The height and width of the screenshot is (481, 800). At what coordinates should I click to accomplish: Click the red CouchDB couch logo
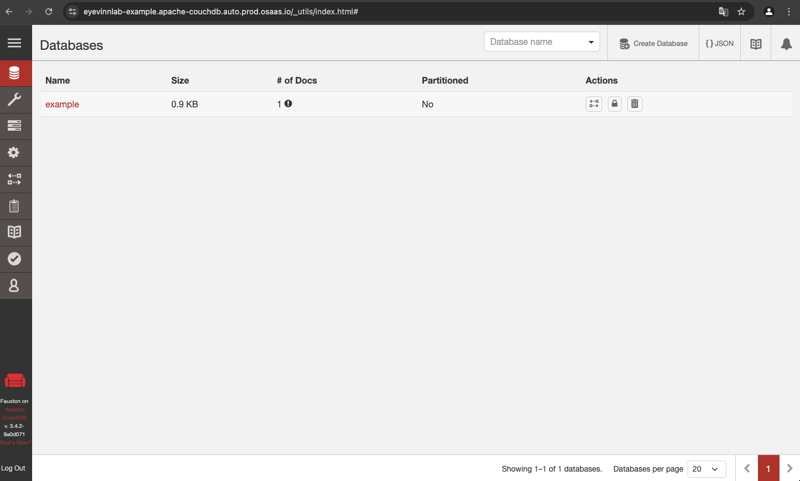pyautogui.click(x=15, y=381)
